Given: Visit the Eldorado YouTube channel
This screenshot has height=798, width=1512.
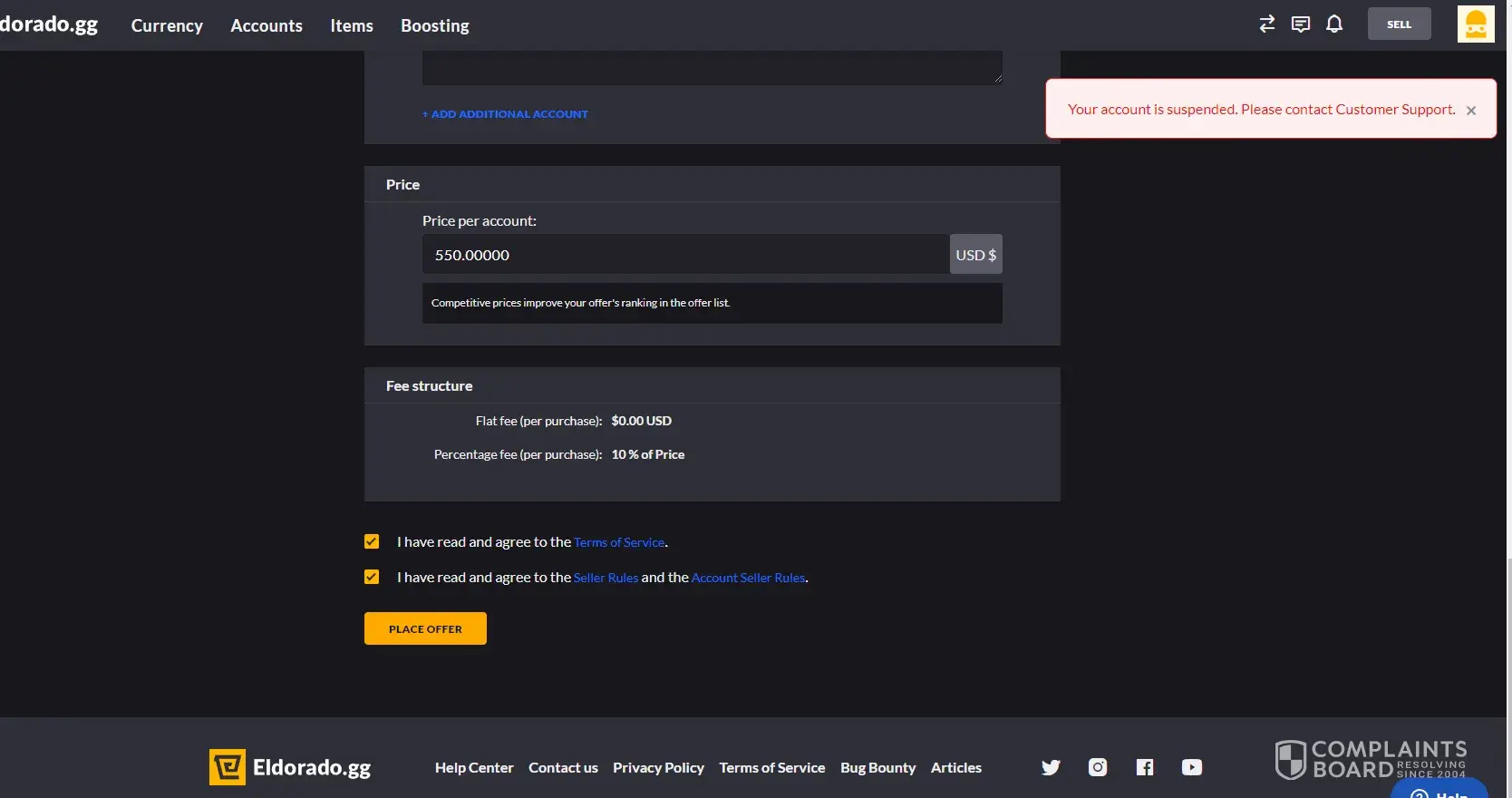Looking at the screenshot, I should point(1192,767).
